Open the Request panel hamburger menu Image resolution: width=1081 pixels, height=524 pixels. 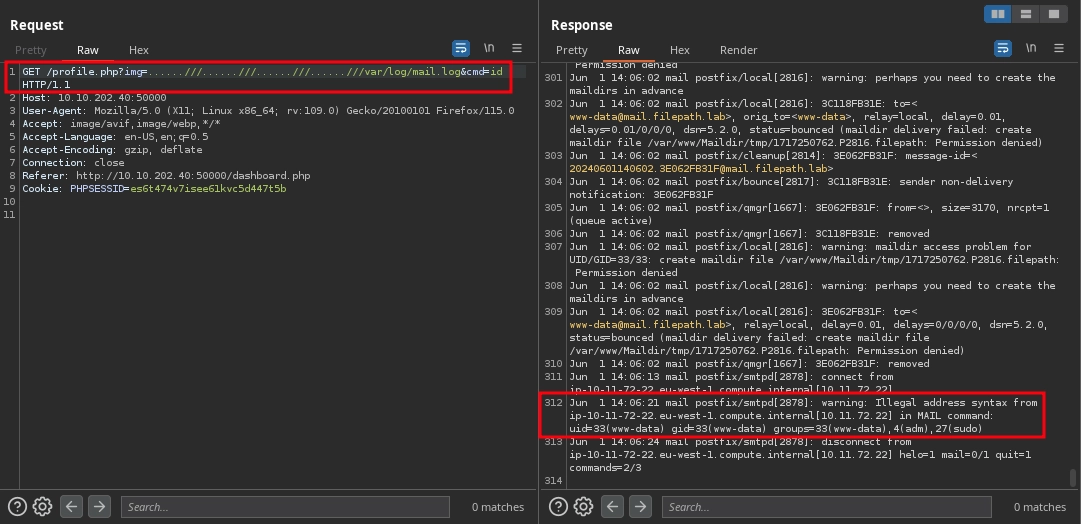click(517, 48)
